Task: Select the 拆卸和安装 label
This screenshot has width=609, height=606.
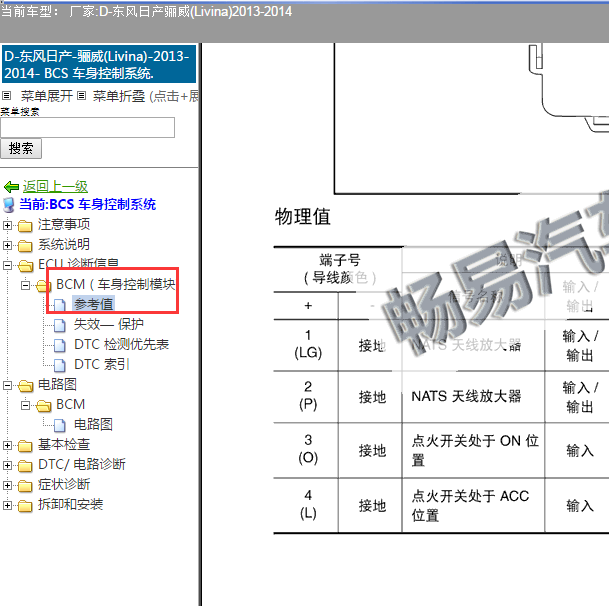Action: pos(70,505)
